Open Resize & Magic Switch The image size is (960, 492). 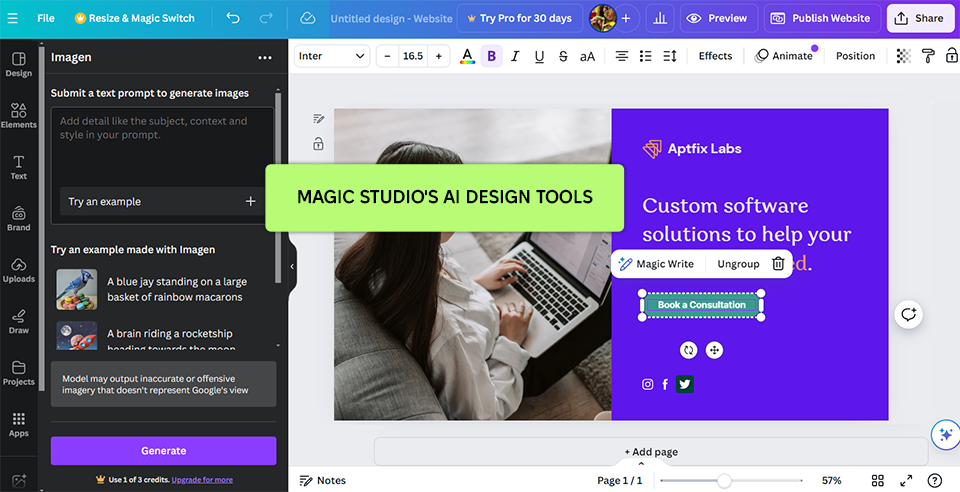(135, 18)
